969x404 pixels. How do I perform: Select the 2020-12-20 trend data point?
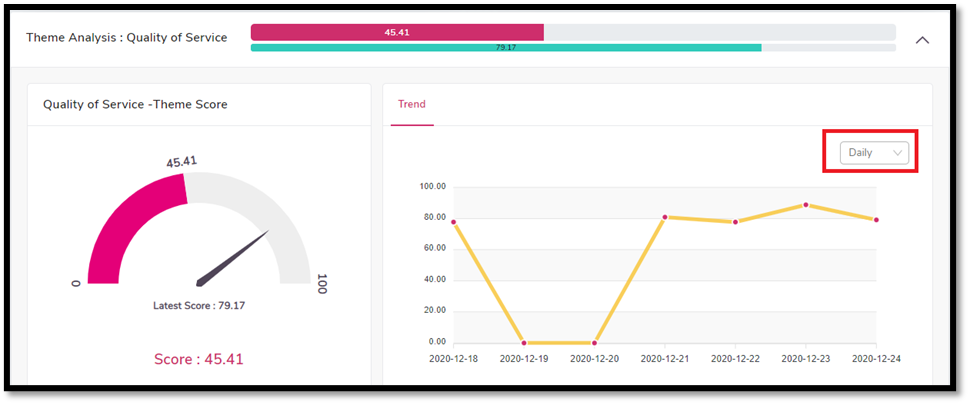595,343
